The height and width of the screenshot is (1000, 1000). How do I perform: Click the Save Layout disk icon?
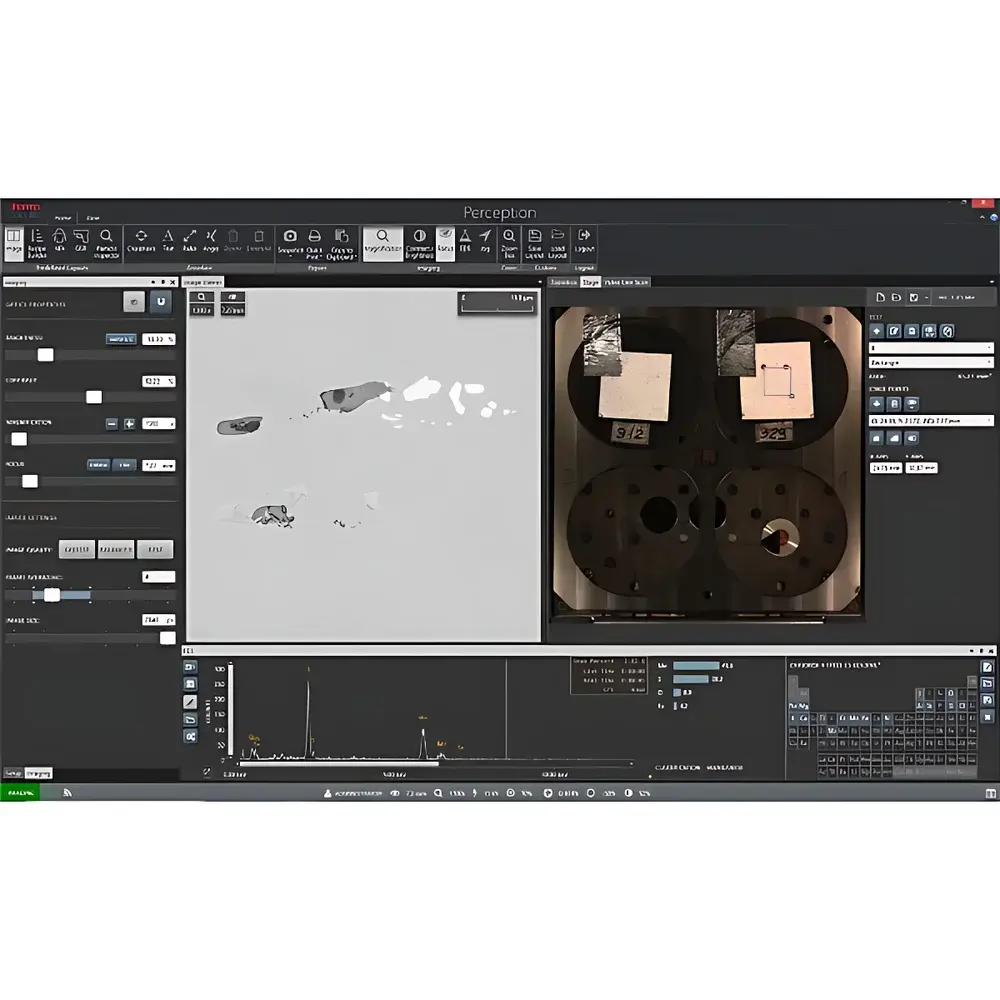click(534, 242)
